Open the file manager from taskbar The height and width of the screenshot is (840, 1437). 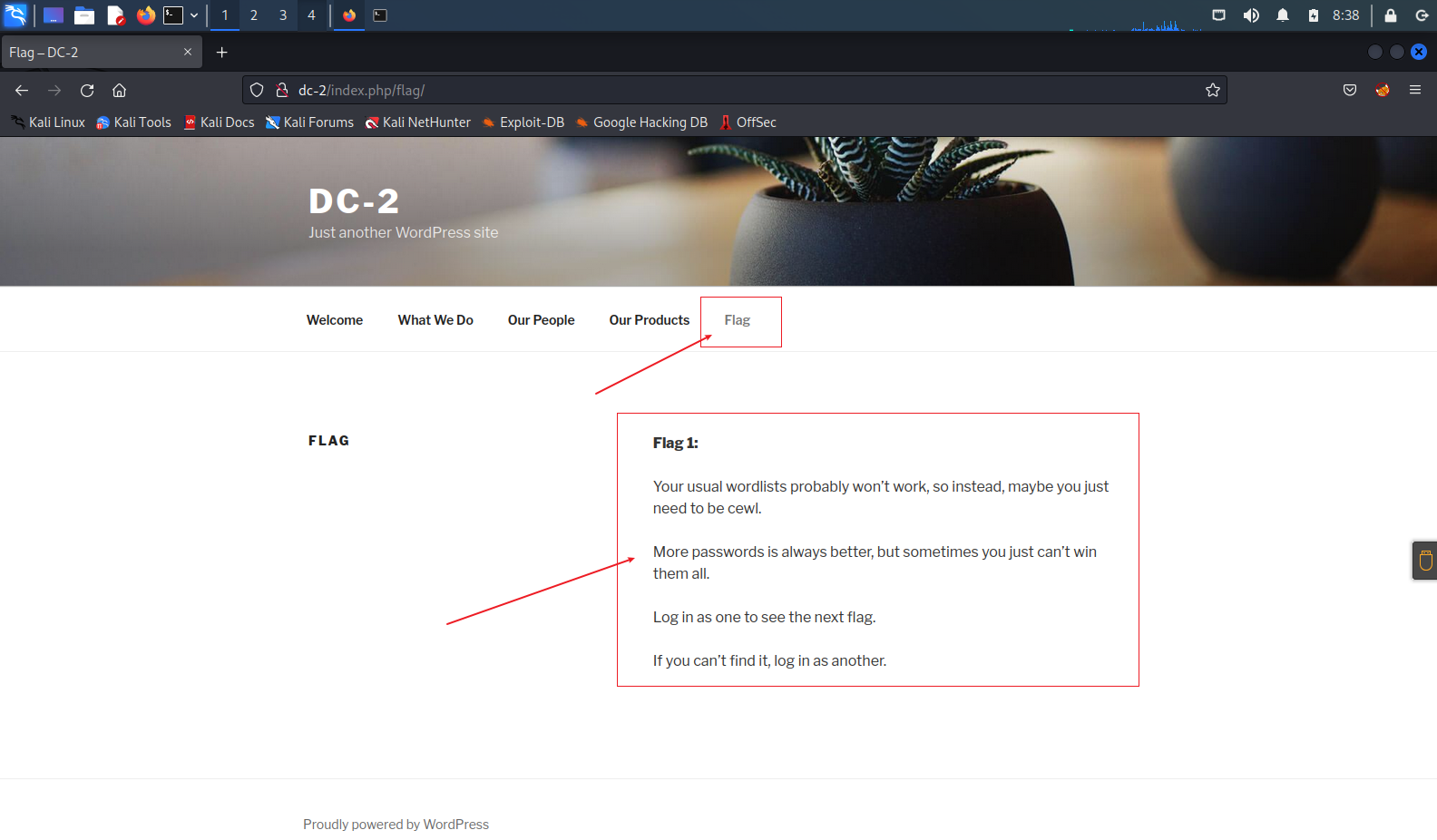pyautogui.click(x=84, y=15)
